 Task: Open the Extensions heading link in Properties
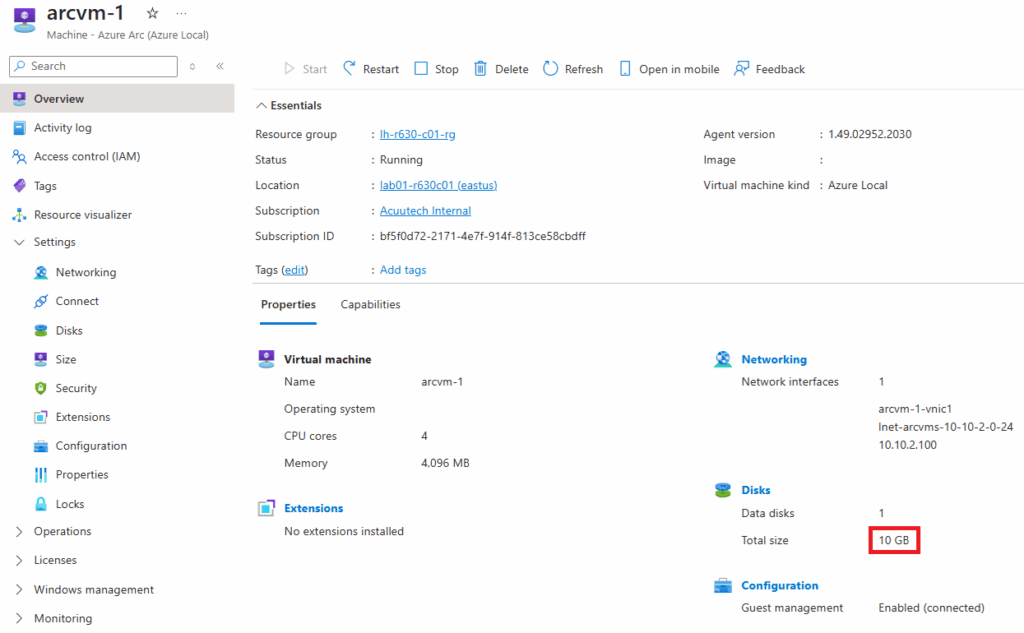313,508
